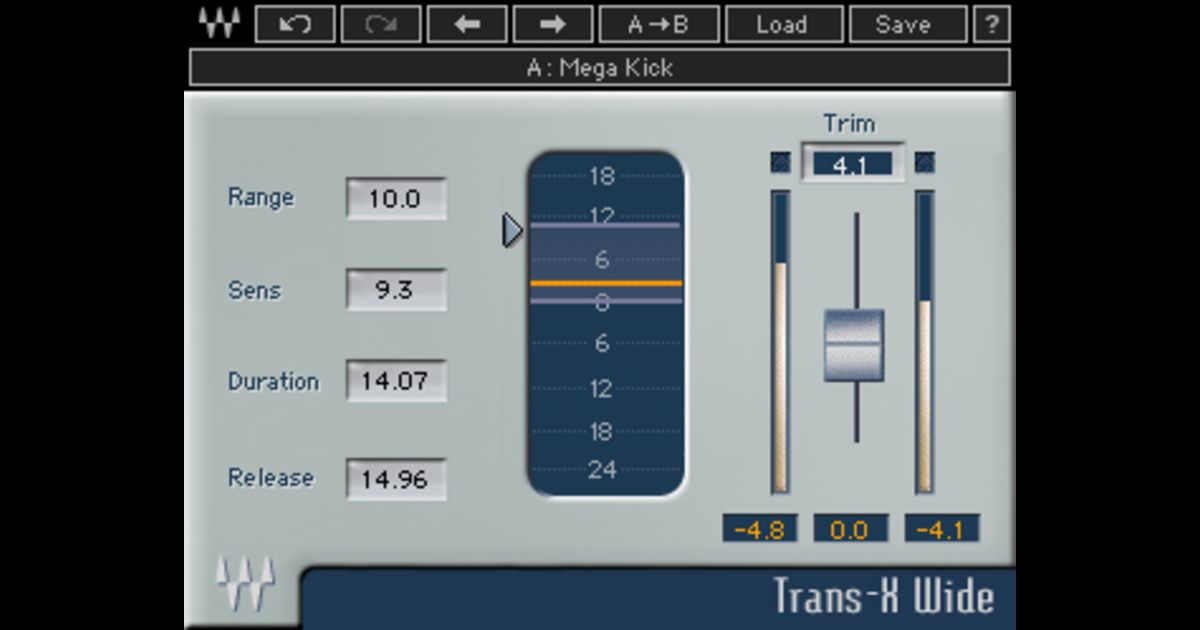Load the previous preset with the left arrow
The width and height of the screenshot is (1200, 630).
click(x=466, y=24)
